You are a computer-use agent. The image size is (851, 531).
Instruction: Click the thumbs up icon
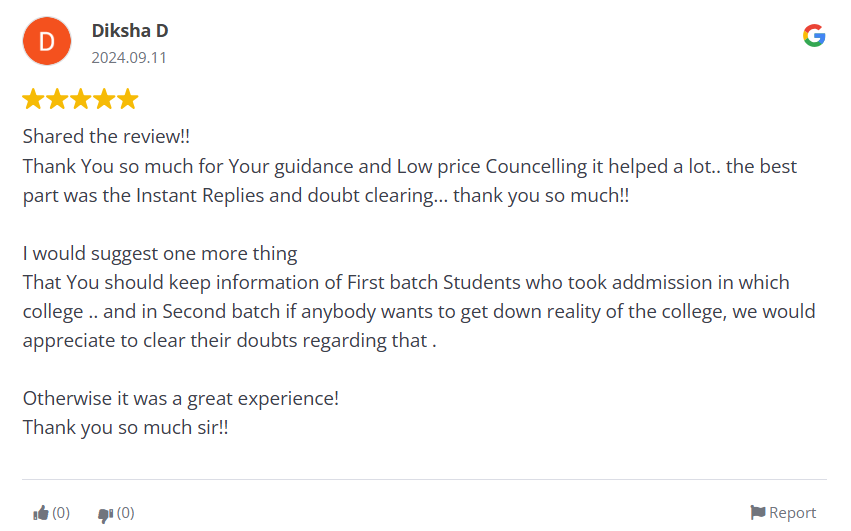(x=41, y=513)
